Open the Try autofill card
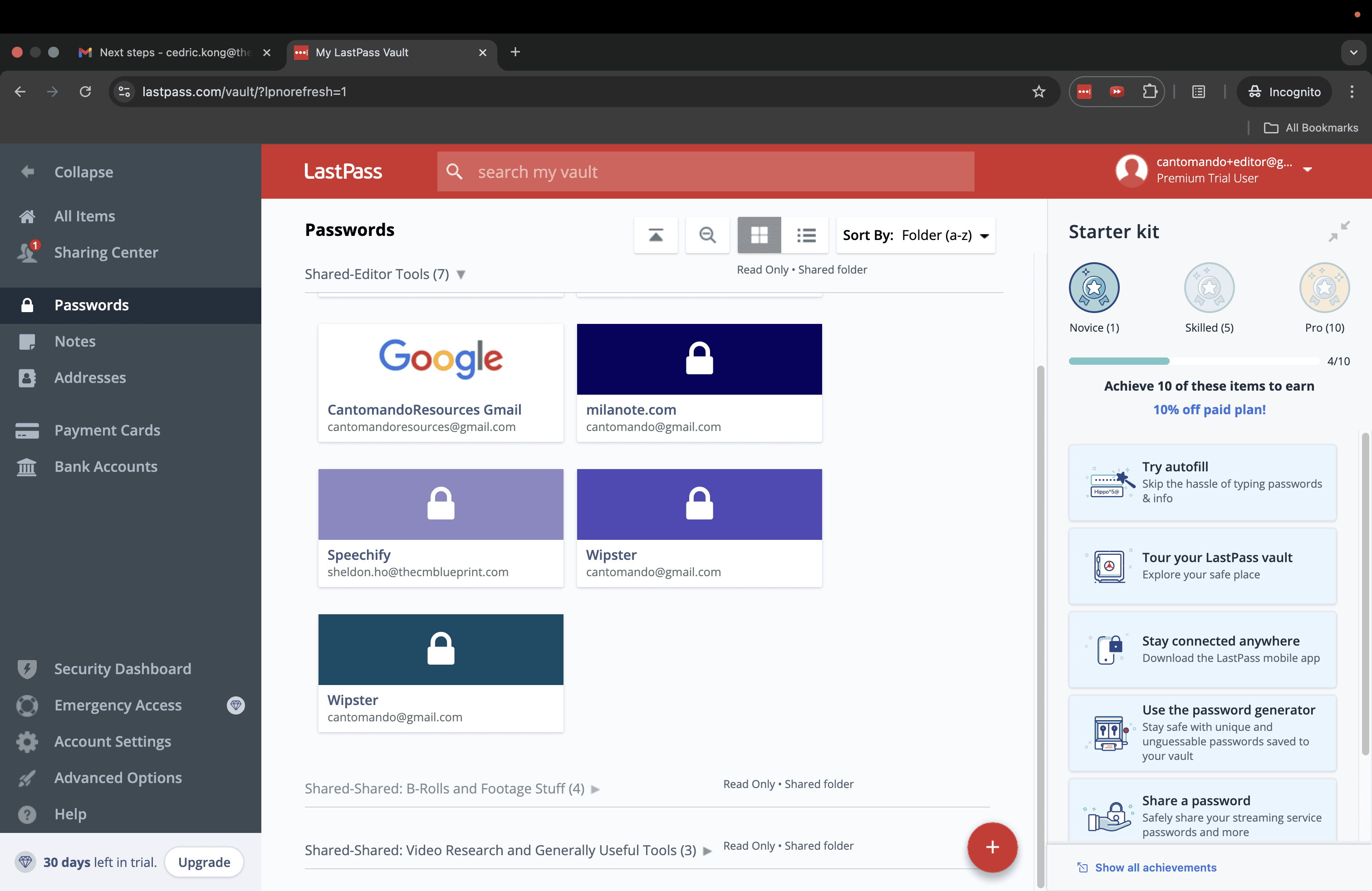1372x891 pixels. click(1202, 482)
